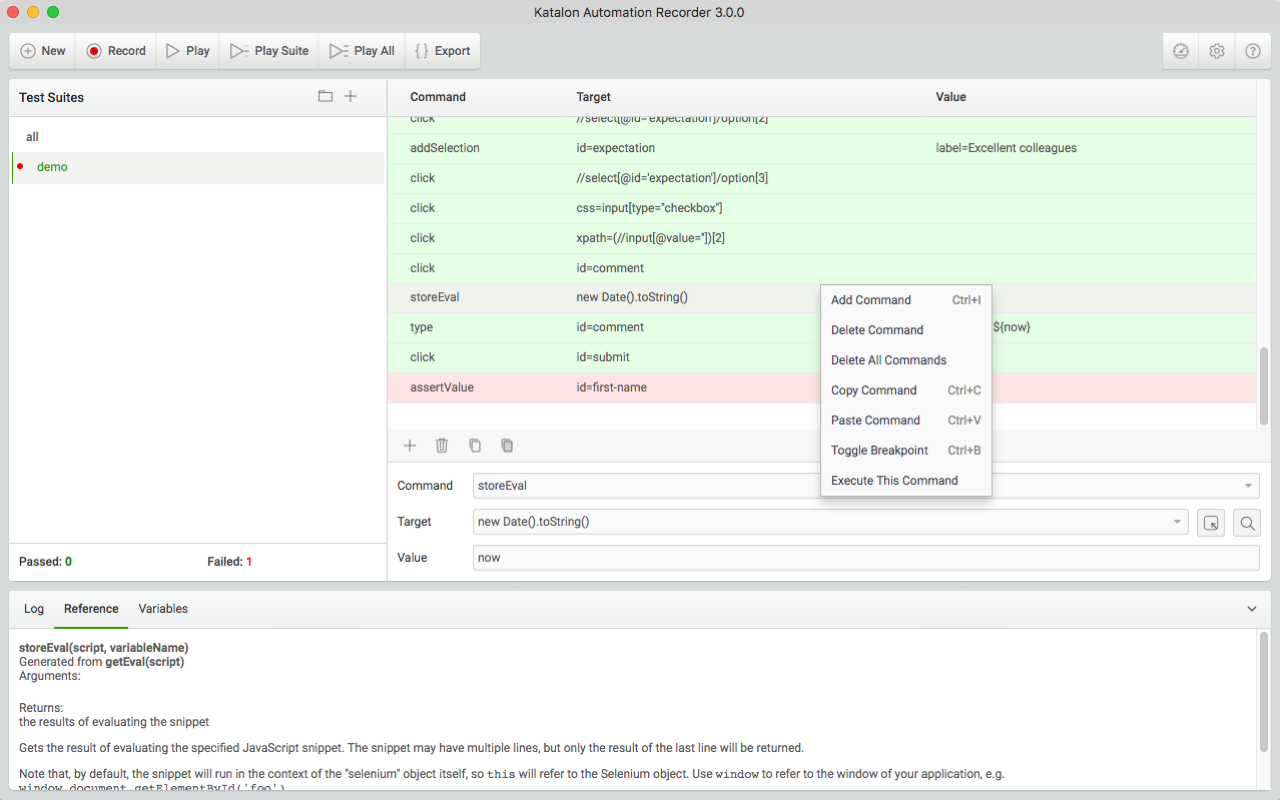Image resolution: width=1280 pixels, height=800 pixels.
Task: Activate the select target element icon
Action: click(1212, 522)
